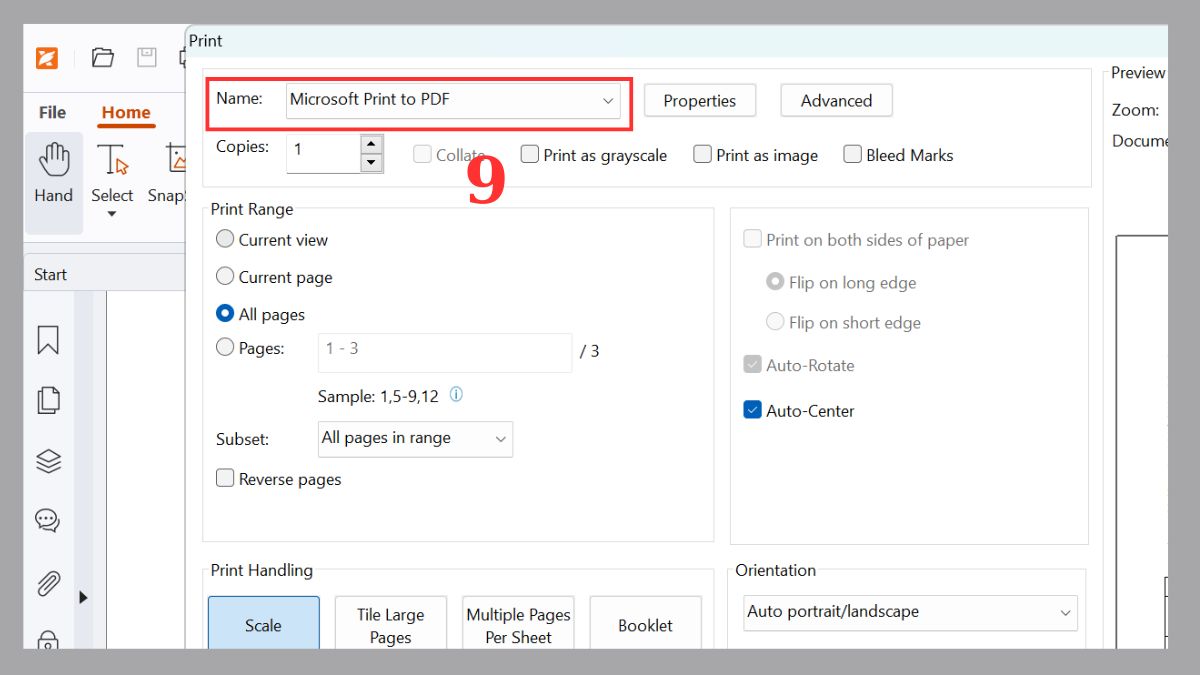Select the Booklet print handling option

[646, 623]
